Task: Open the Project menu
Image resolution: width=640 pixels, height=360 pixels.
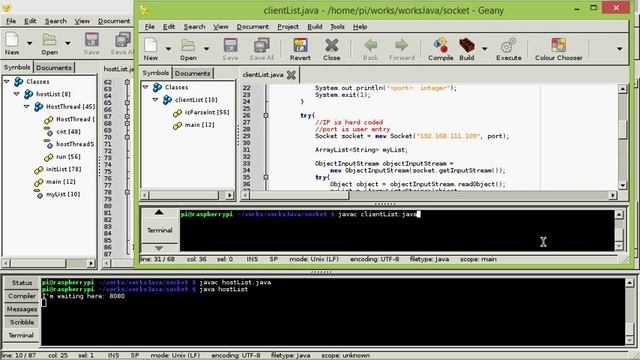Action: [x=288, y=27]
